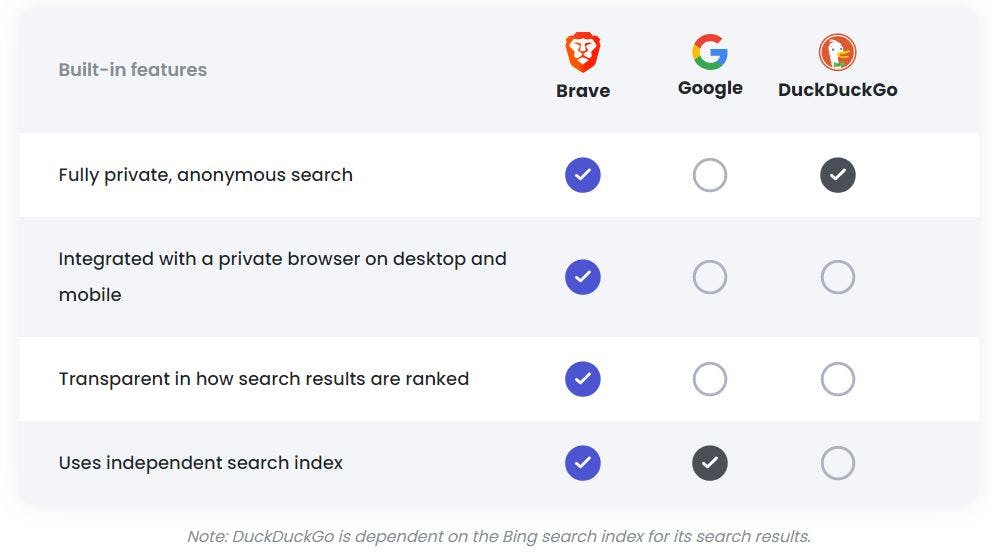Click the "Uses independent search index" row label
Image resolution: width=994 pixels, height=557 pixels.
(x=200, y=463)
